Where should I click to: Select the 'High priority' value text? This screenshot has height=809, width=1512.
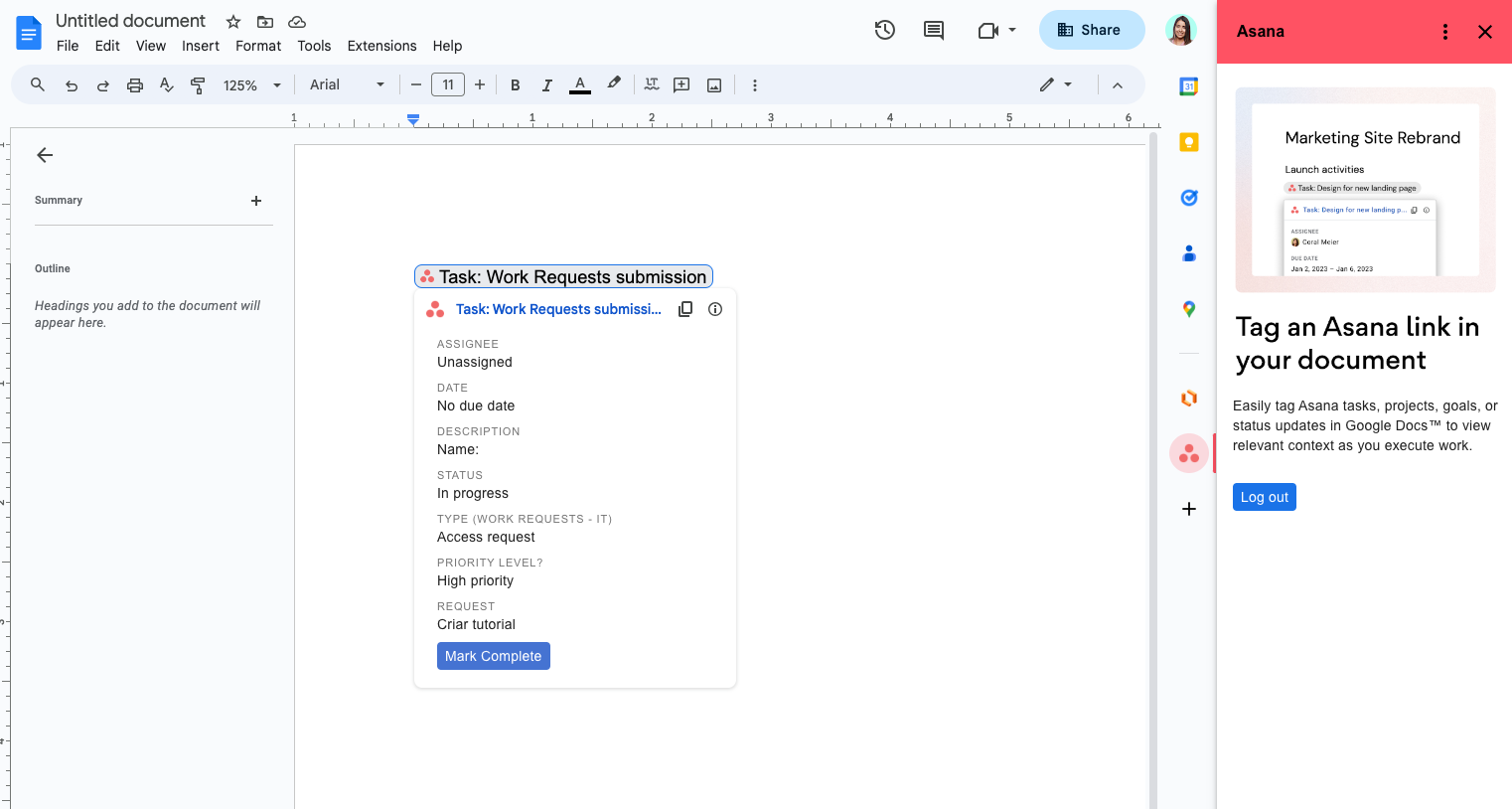475,580
